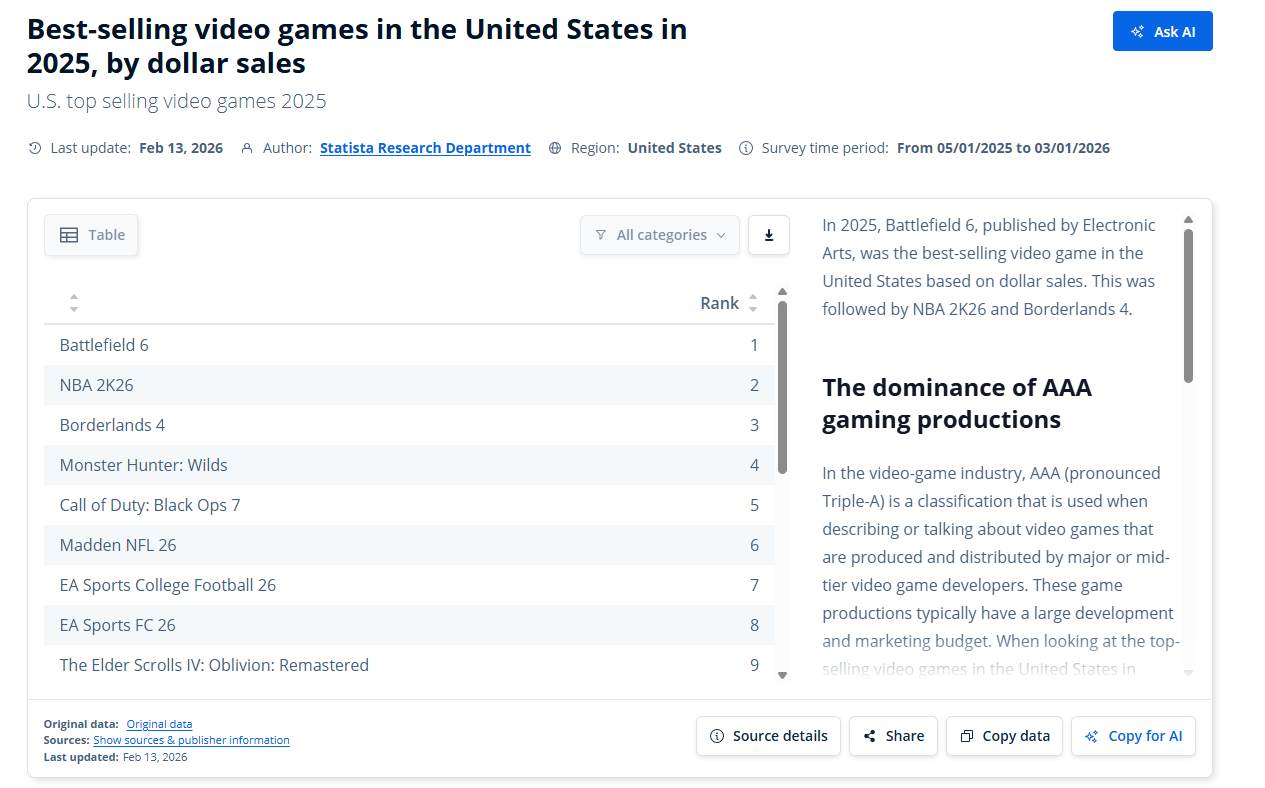1265x788 pixels.
Task: Click the table scrollbar thumb
Action: point(782,387)
